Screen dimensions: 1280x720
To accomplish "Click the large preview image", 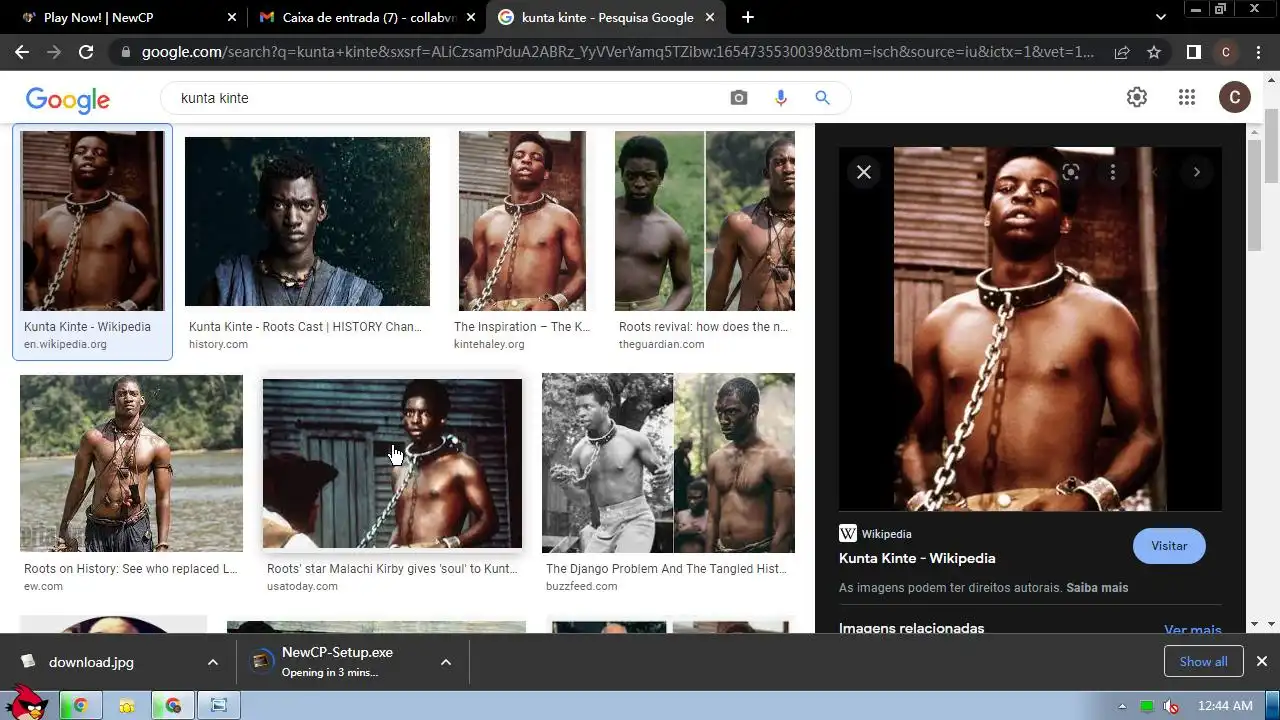I will click(1030, 330).
